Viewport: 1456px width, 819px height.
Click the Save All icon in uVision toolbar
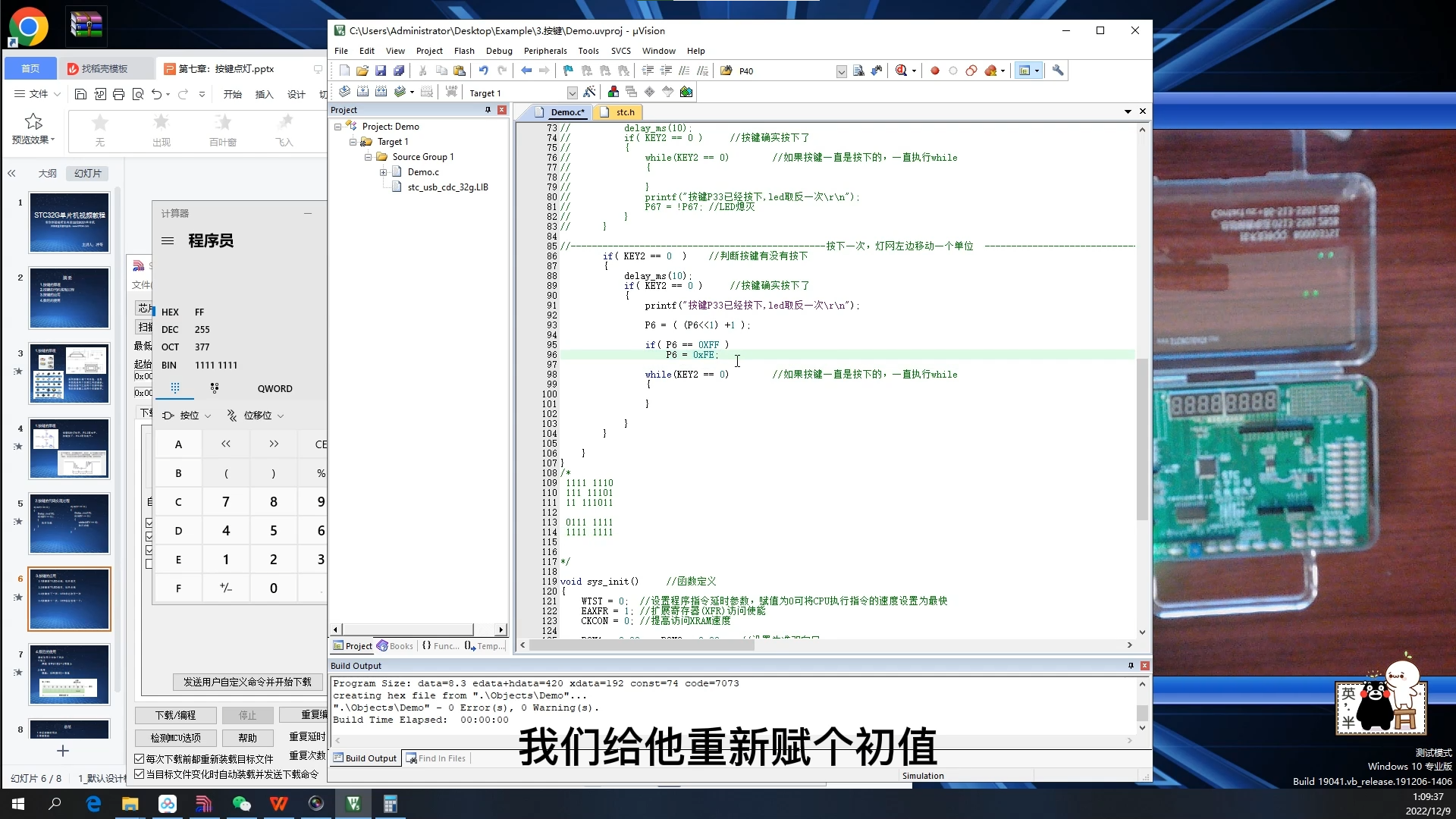399,71
